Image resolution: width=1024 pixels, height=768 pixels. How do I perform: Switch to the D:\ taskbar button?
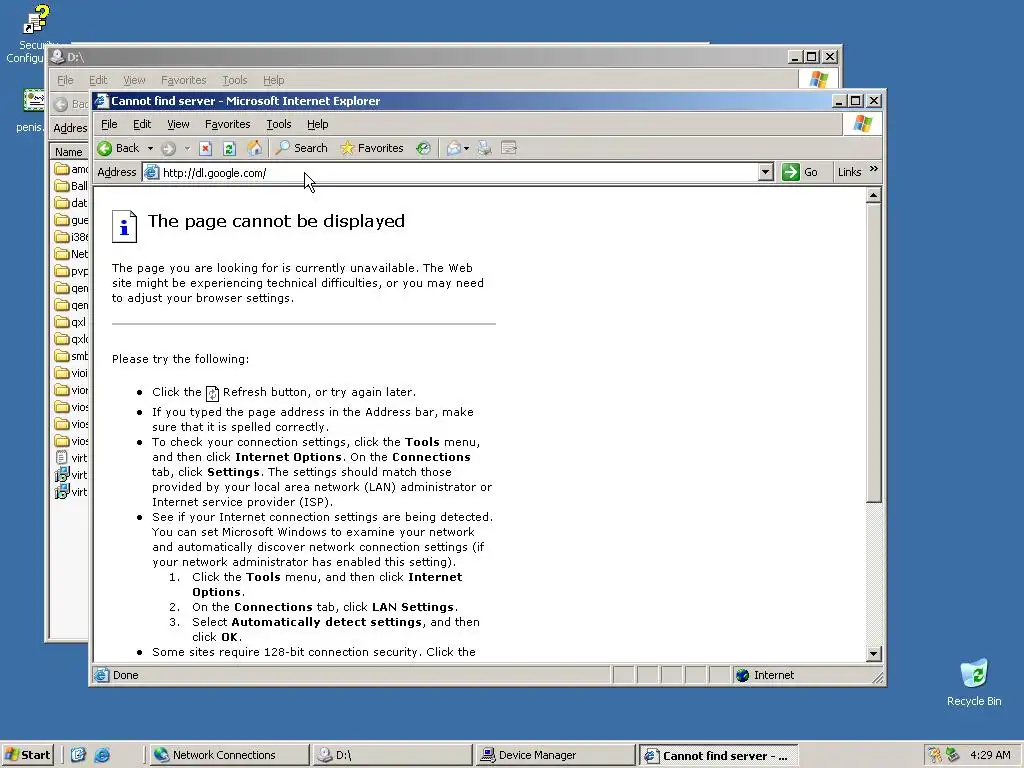pyautogui.click(x=392, y=755)
